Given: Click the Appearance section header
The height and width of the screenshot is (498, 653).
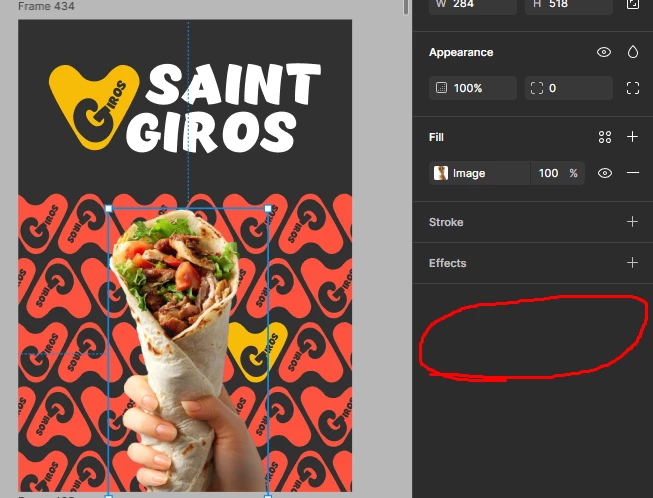Looking at the screenshot, I should coord(461,52).
